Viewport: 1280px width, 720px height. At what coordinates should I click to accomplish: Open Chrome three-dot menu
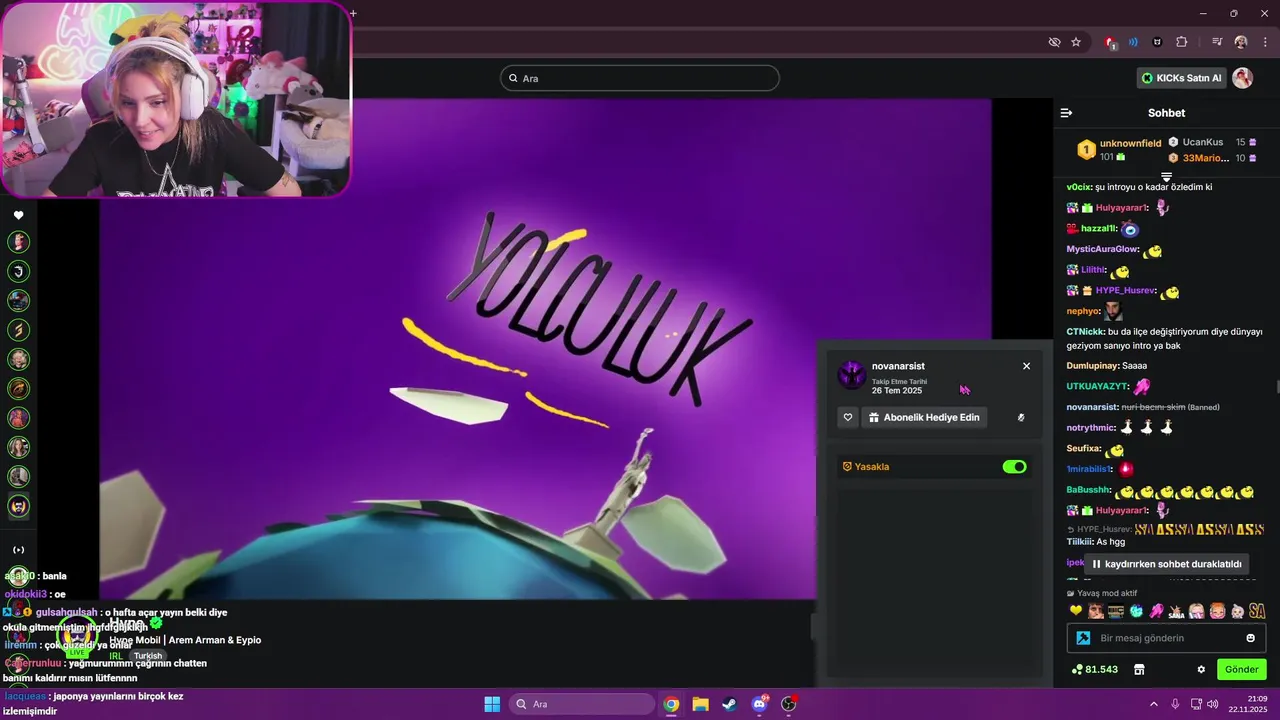[x=1263, y=42]
